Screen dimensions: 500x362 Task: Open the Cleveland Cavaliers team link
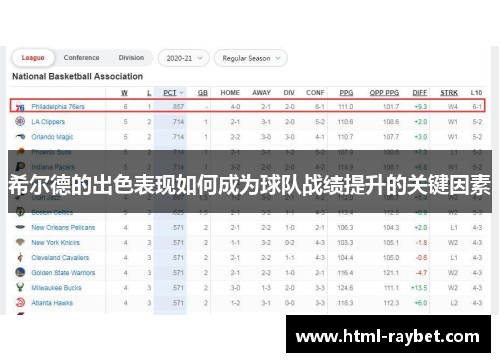pos(60,258)
